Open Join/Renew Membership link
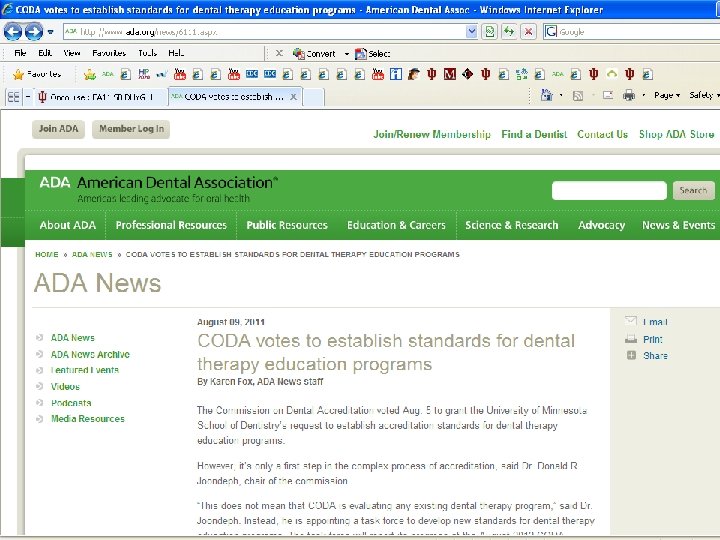720x540 pixels. tap(432, 135)
